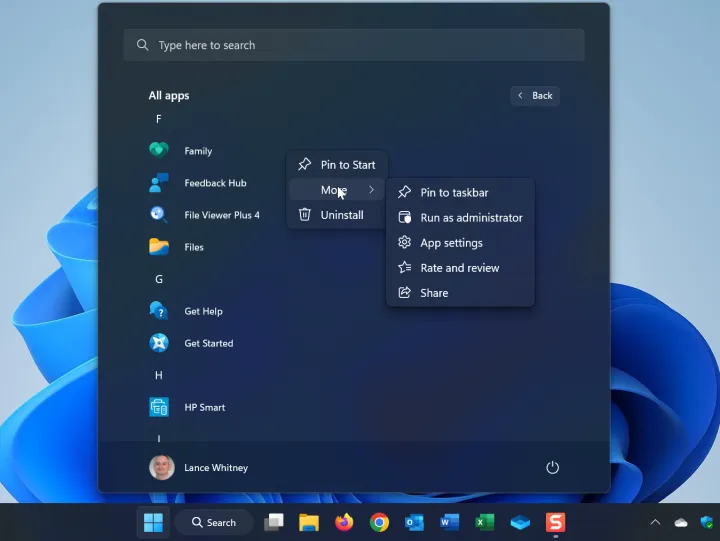Expand the More submenu

click(x=337, y=190)
